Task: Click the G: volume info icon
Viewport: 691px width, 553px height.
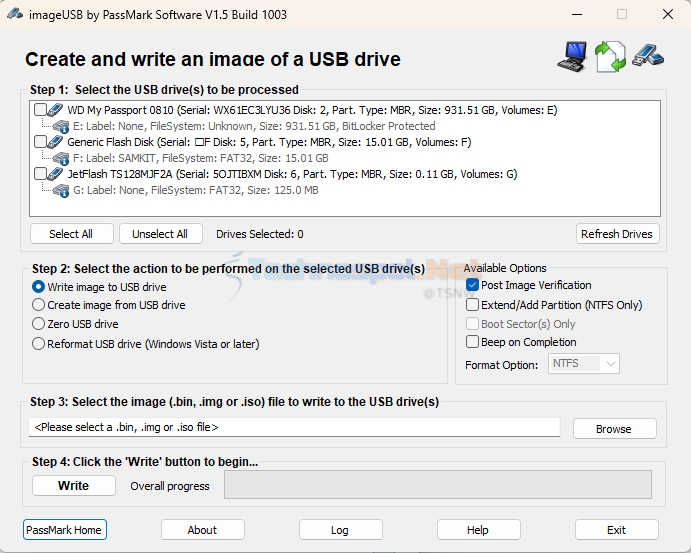Action: click(61, 190)
